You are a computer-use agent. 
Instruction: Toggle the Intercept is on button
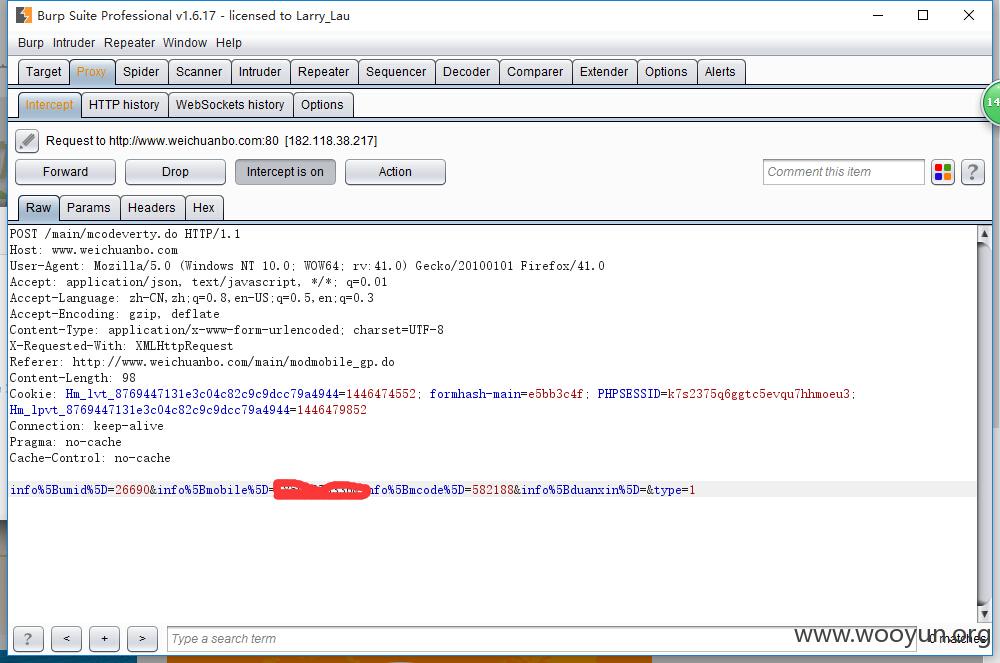(285, 172)
